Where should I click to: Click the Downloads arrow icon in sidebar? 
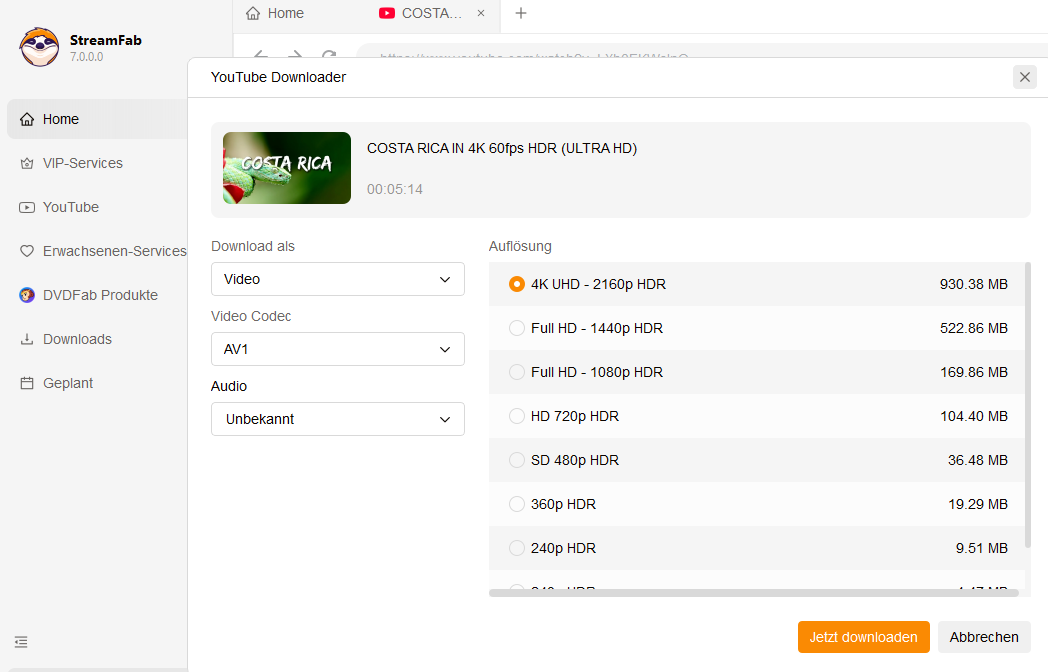click(x=27, y=339)
